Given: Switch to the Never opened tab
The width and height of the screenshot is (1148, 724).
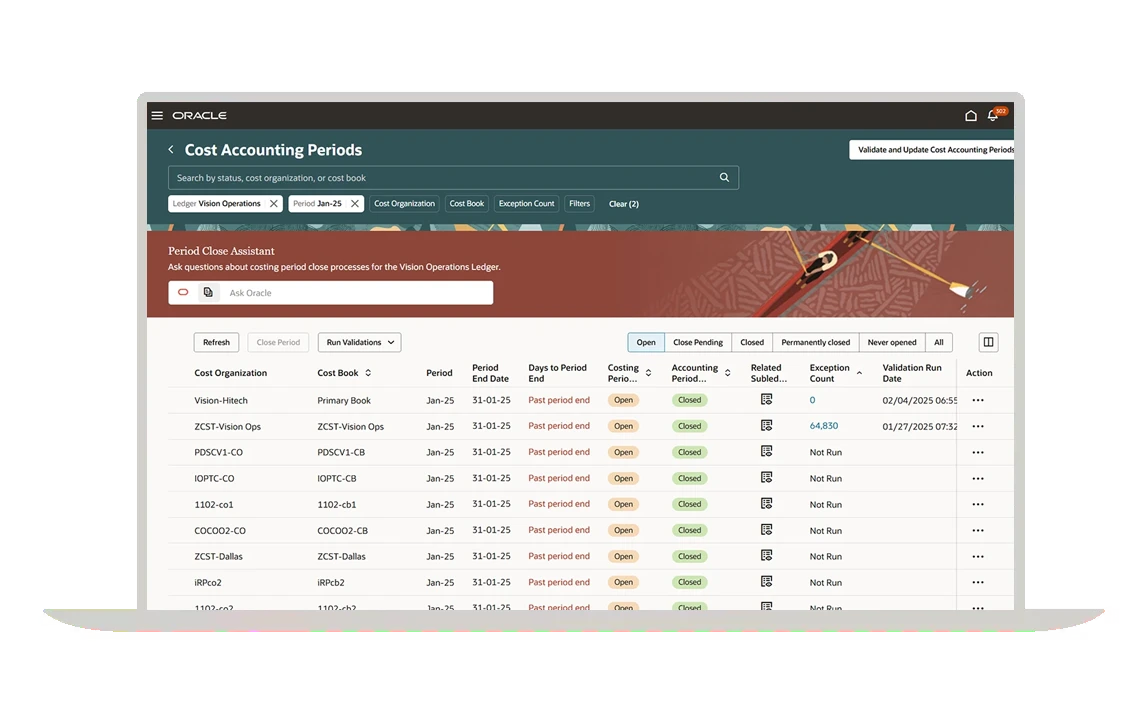Looking at the screenshot, I should tap(892, 342).
